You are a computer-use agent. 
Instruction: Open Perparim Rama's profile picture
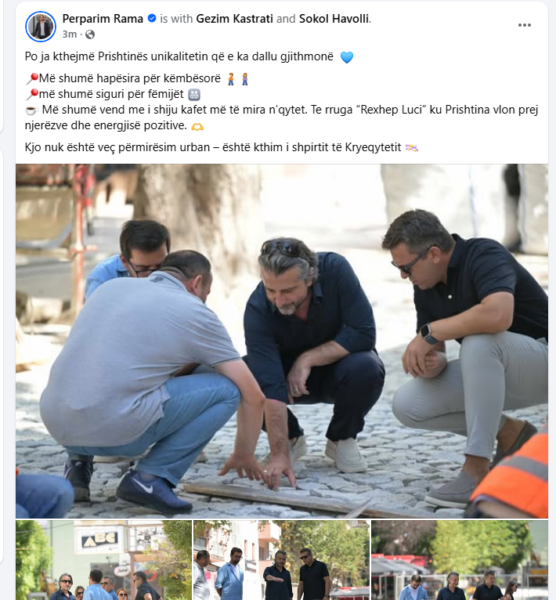41,26
